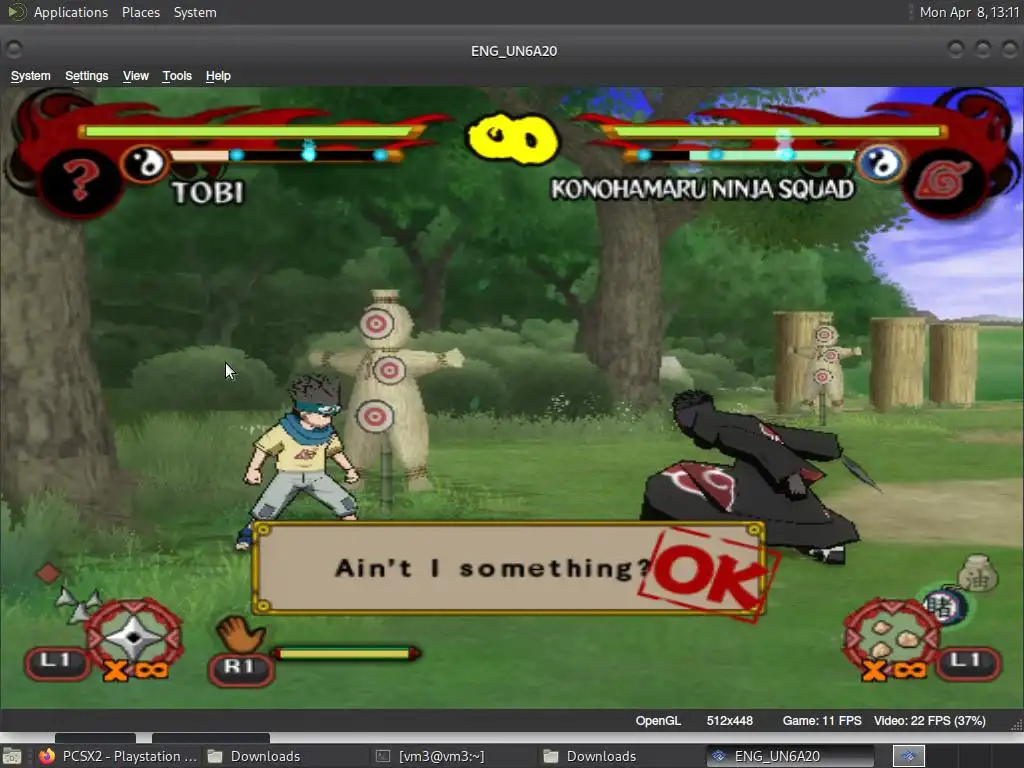
Task: Click the L1 shuriken item button
Action: click(x=56, y=662)
